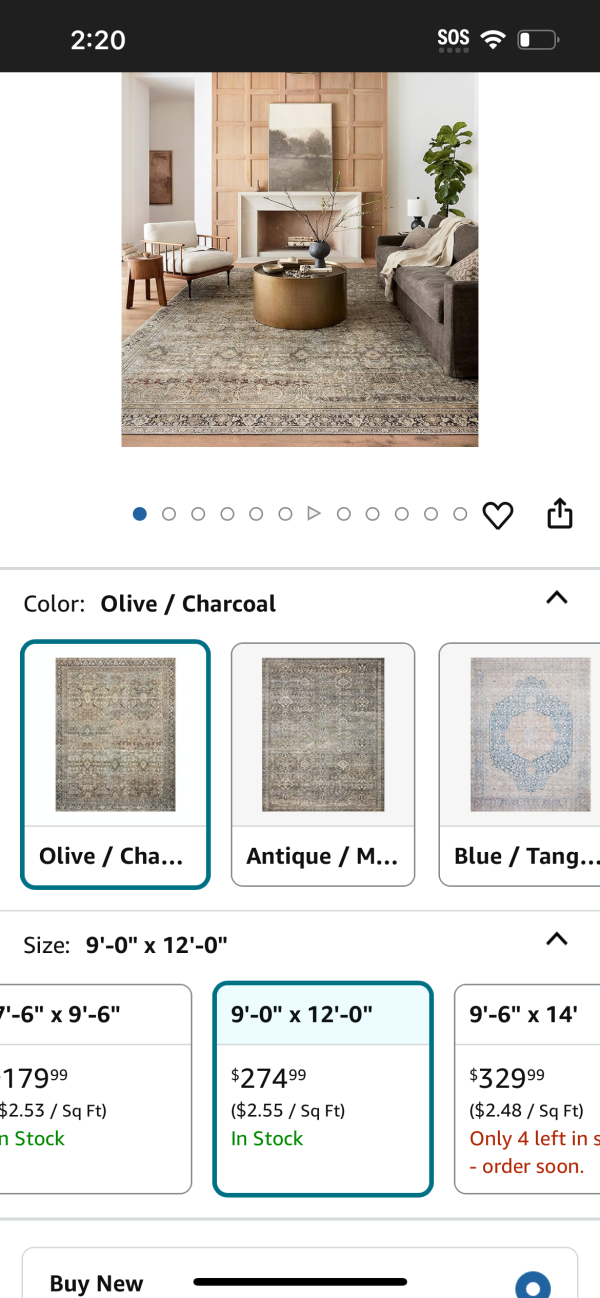The image size is (600, 1298).
Task: Collapse the Color section chevron
Action: tap(557, 598)
